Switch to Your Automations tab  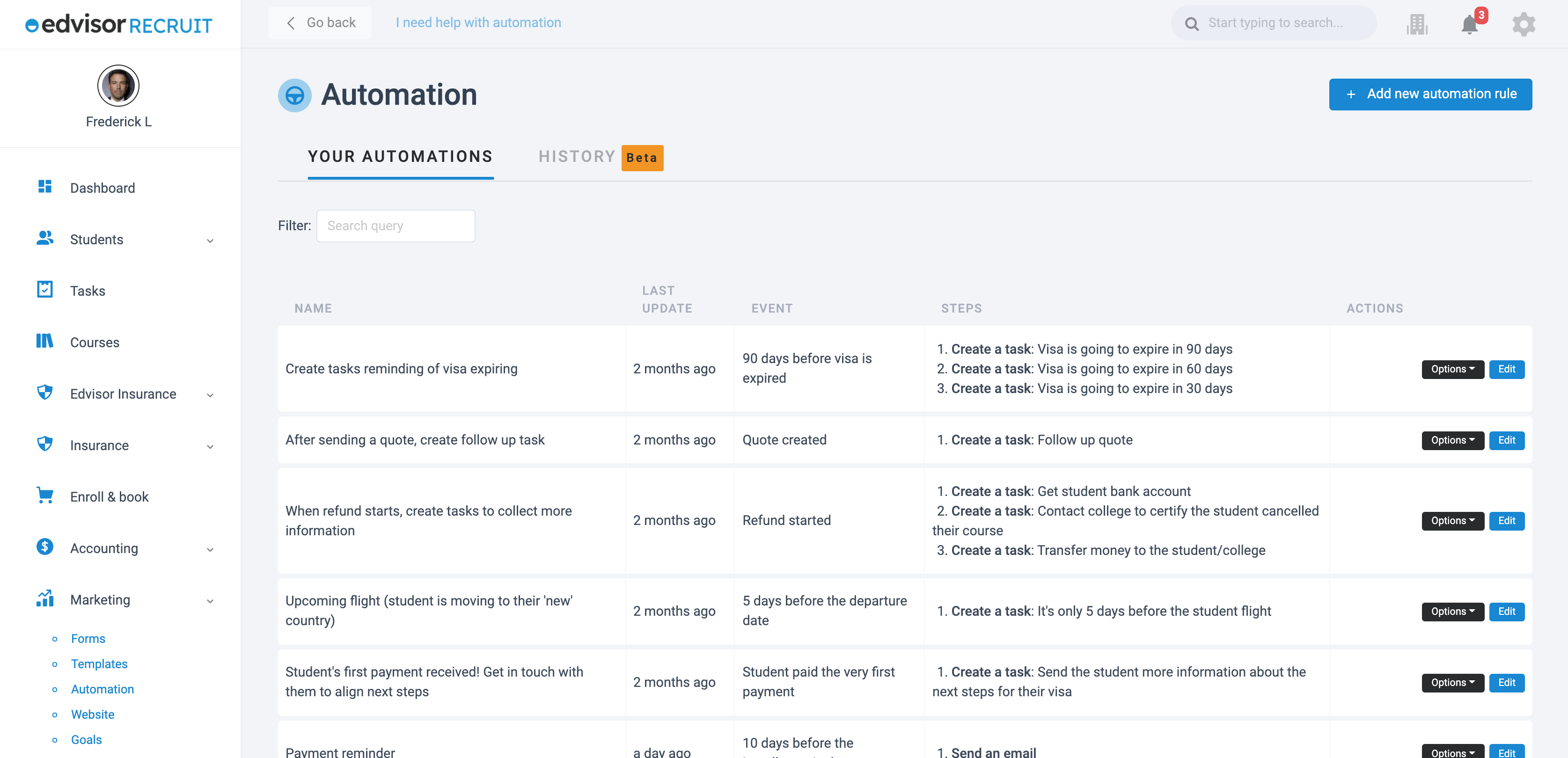pyautogui.click(x=401, y=157)
